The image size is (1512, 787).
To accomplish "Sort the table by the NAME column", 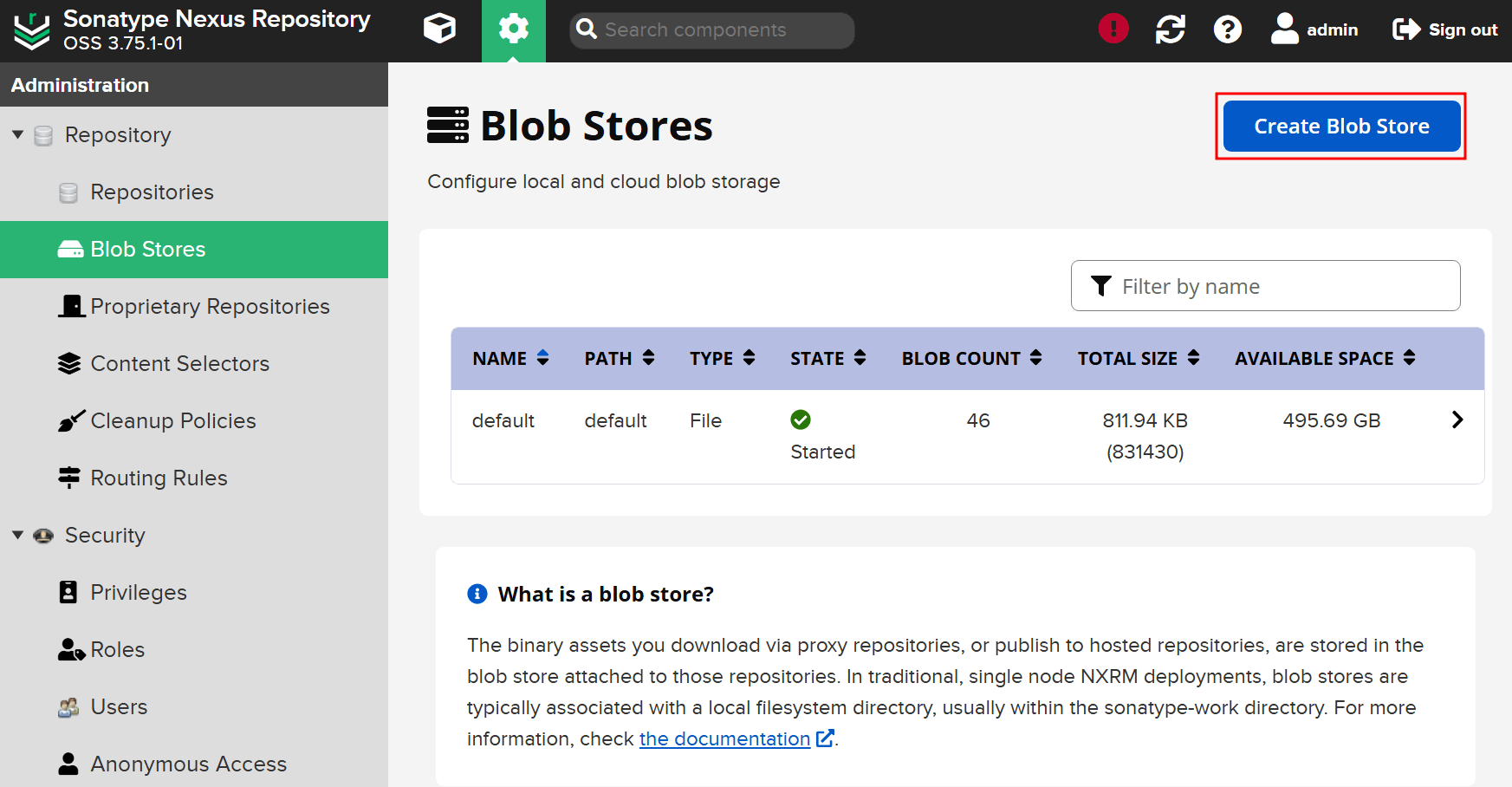I will click(510, 358).
